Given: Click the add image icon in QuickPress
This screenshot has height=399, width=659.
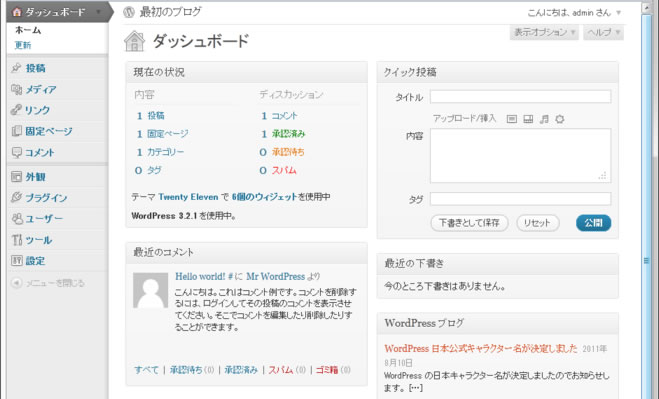Looking at the screenshot, I should click(511, 119).
